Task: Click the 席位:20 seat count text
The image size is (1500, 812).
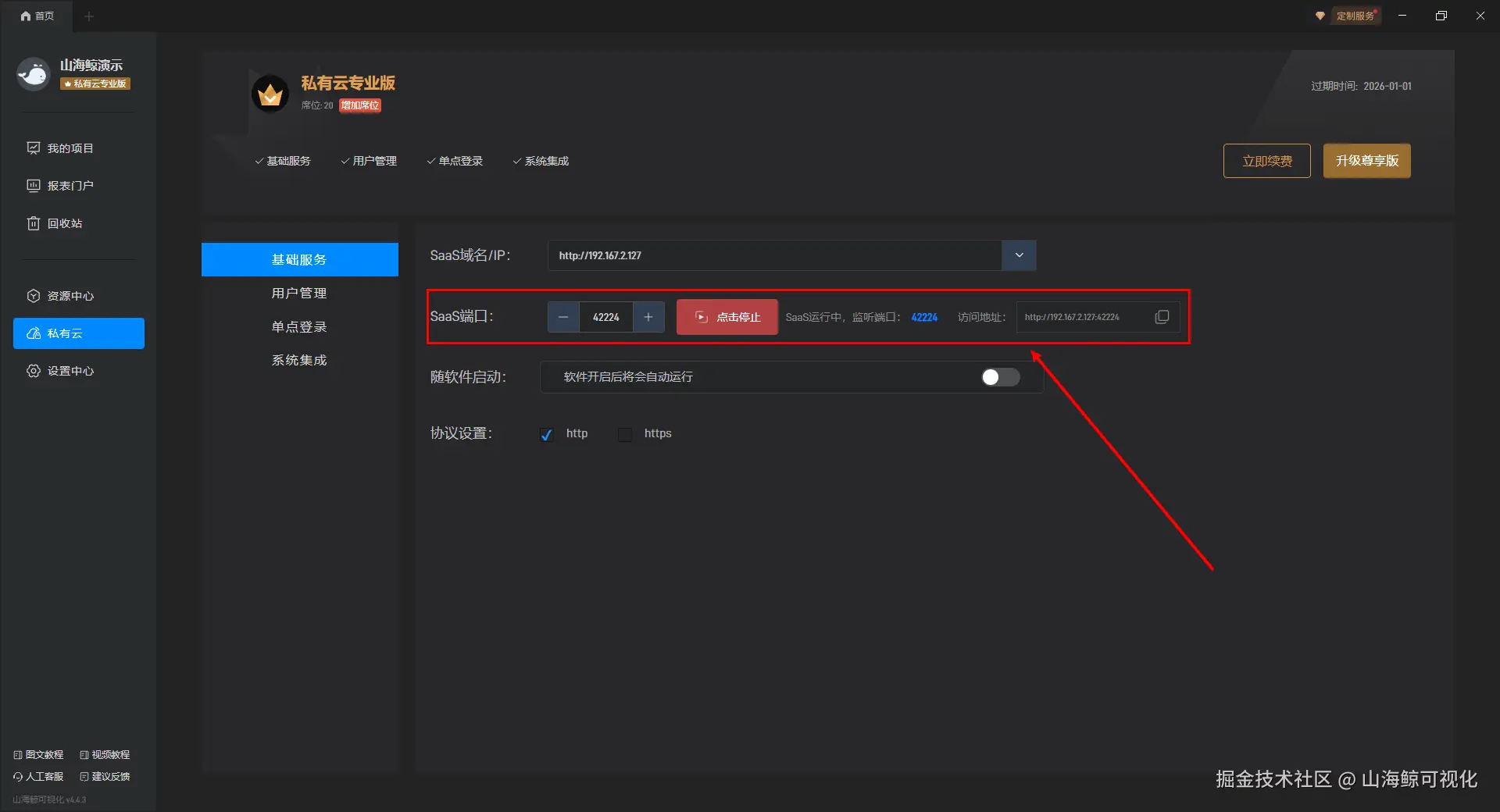Action: 317,105
